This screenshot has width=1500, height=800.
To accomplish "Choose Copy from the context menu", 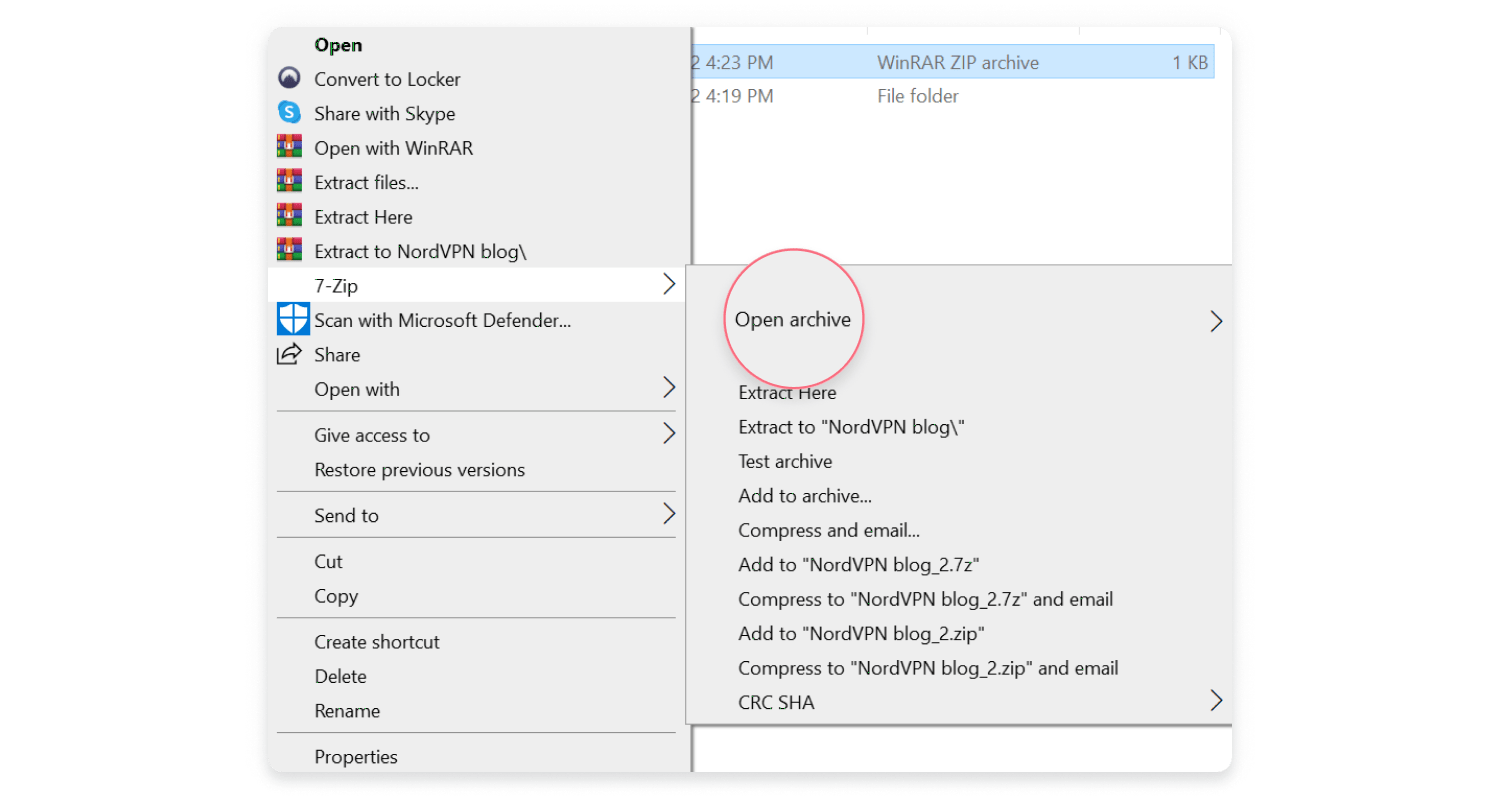I will [335, 596].
